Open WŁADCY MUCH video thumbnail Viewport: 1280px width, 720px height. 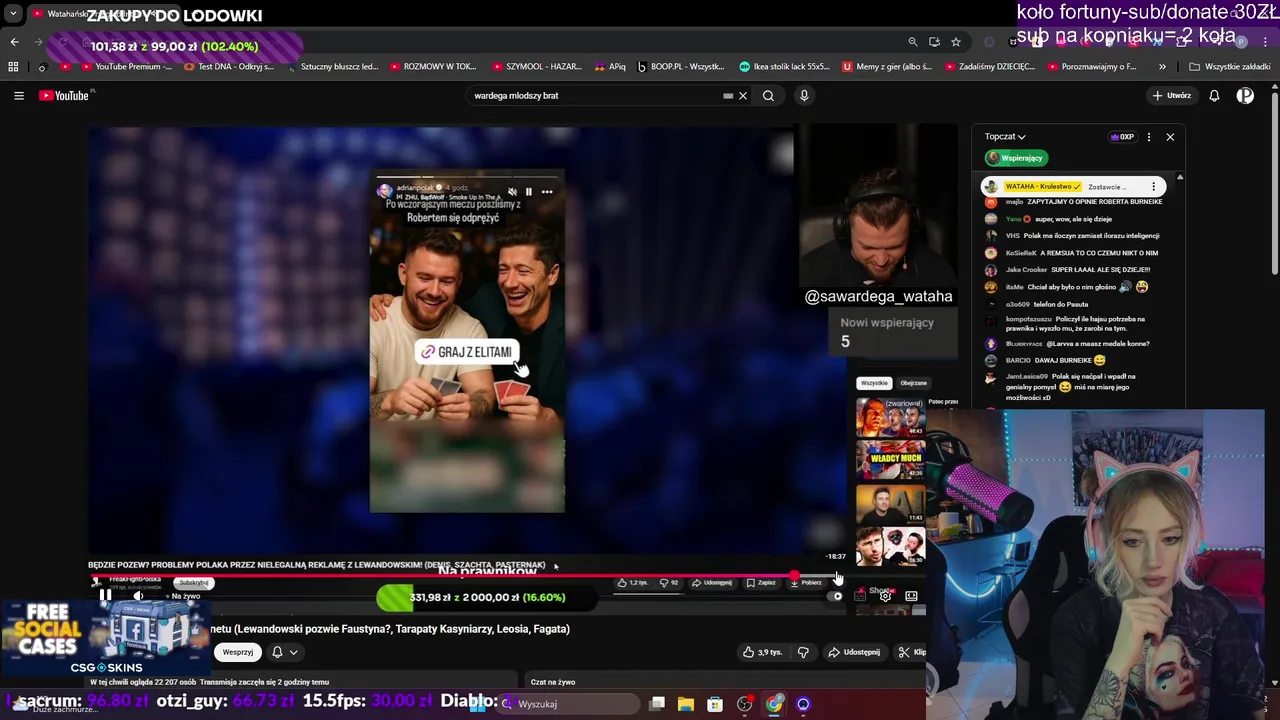tap(890, 460)
